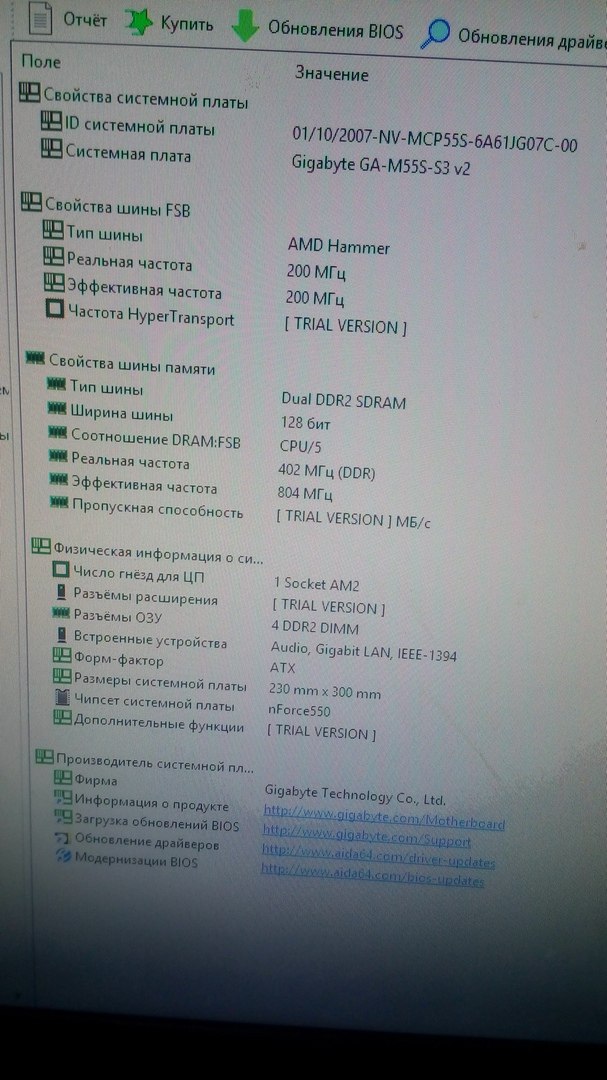Click the Число гнёзд для ЦП icon
The width and height of the screenshot is (607, 1080).
[61, 569]
